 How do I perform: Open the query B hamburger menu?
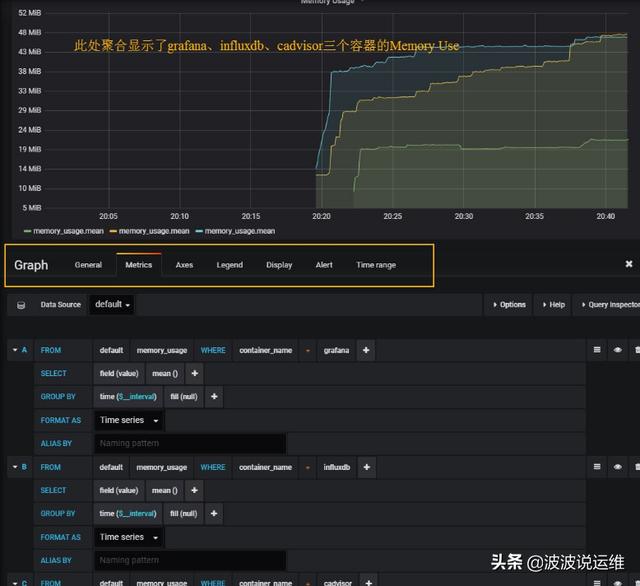pyautogui.click(x=597, y=466)
